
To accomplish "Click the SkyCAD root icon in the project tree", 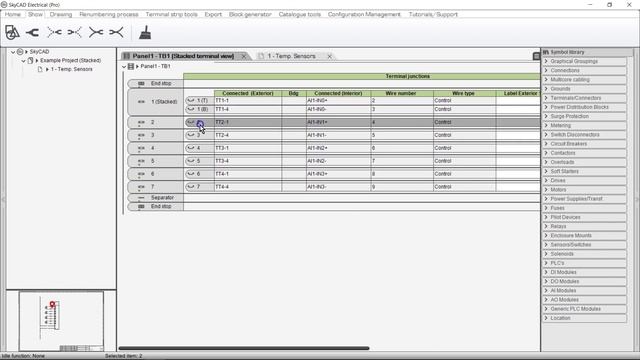I will [20, 52].
